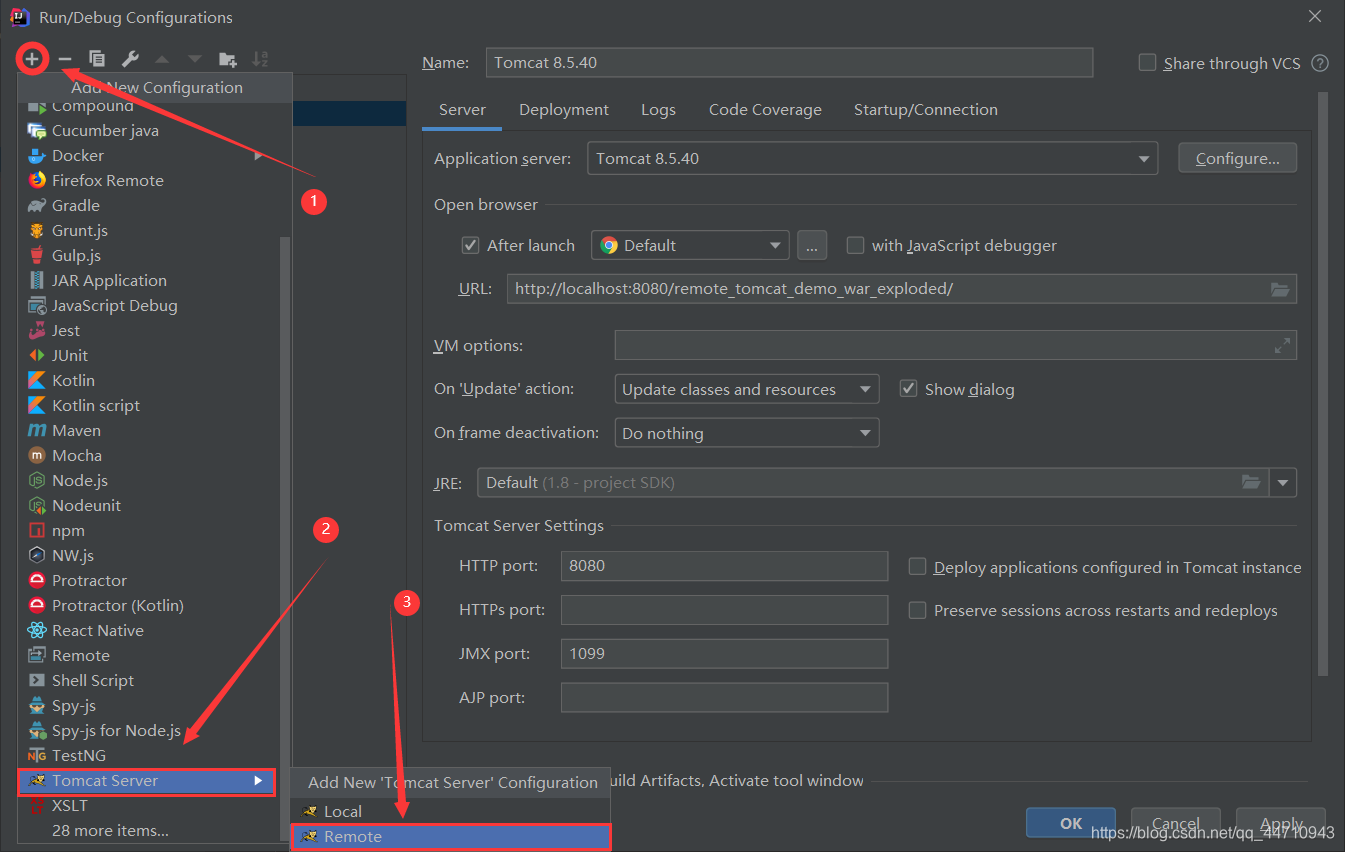Click the Remove Configuration minus icon

click(x=65, y=59)
